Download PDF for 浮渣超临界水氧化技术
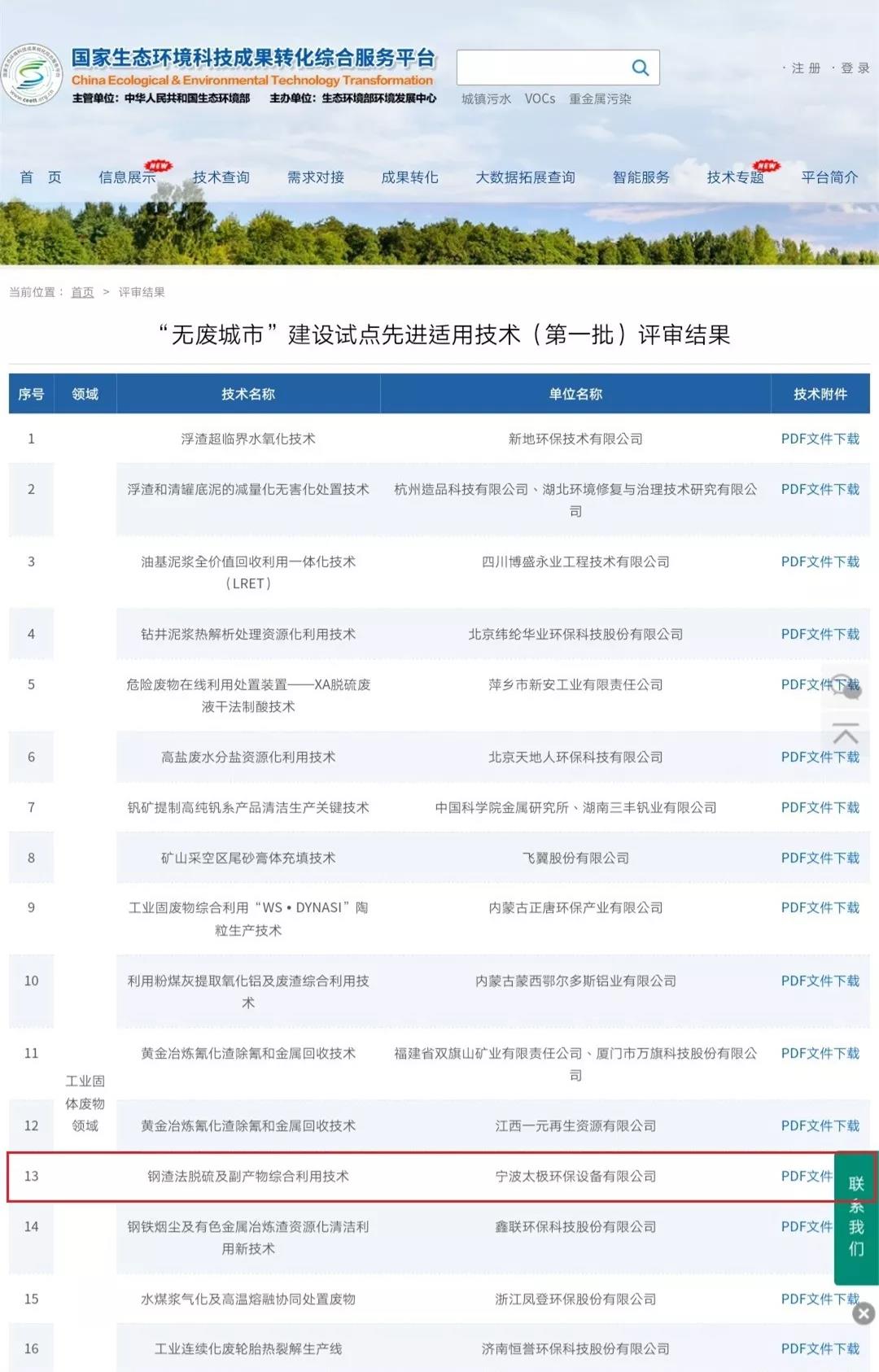 [820, 439]
